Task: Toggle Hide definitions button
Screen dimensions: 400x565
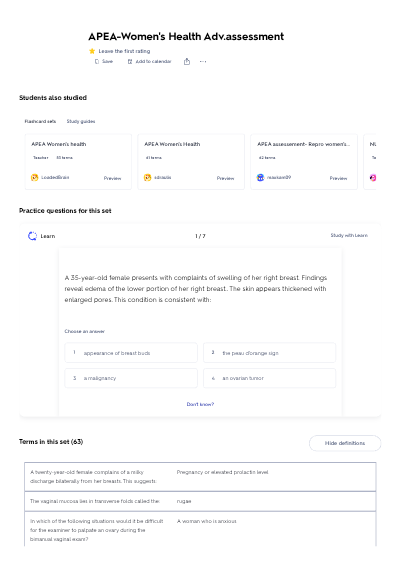Action: coord(345,443)
